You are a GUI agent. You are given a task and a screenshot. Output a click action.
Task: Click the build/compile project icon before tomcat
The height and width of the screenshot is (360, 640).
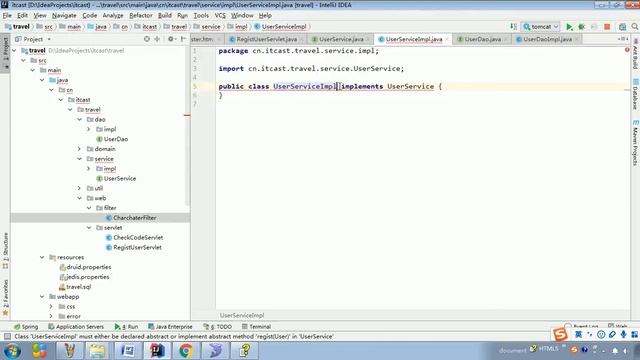[513, 27]
